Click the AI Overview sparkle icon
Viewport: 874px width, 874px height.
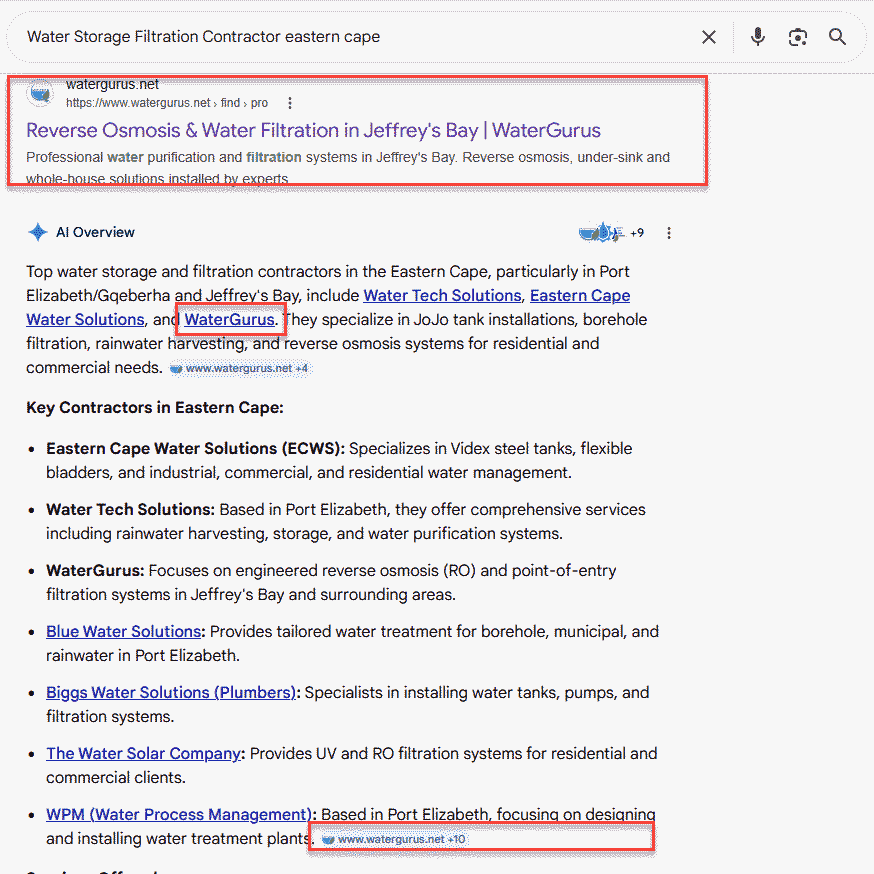point(37,232)
